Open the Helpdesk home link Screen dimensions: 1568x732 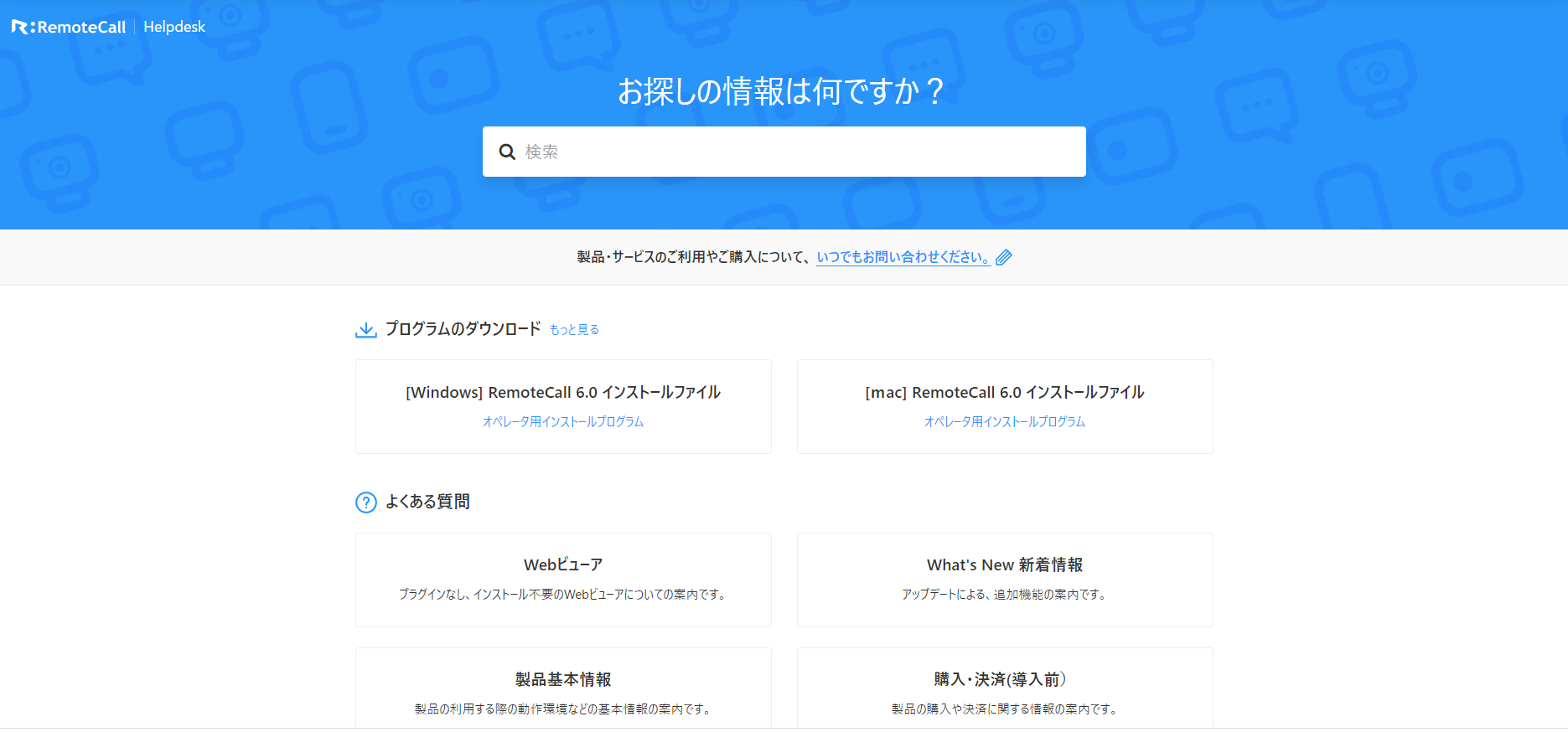click(x=174, y=27)
